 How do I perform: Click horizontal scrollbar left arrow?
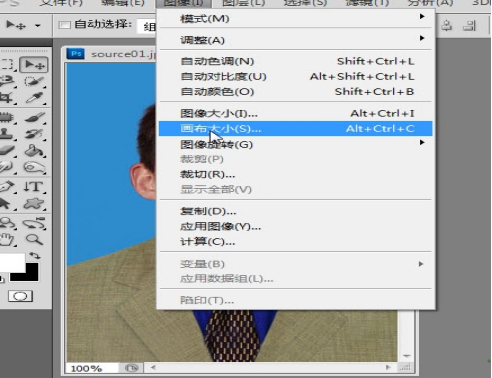153,368
